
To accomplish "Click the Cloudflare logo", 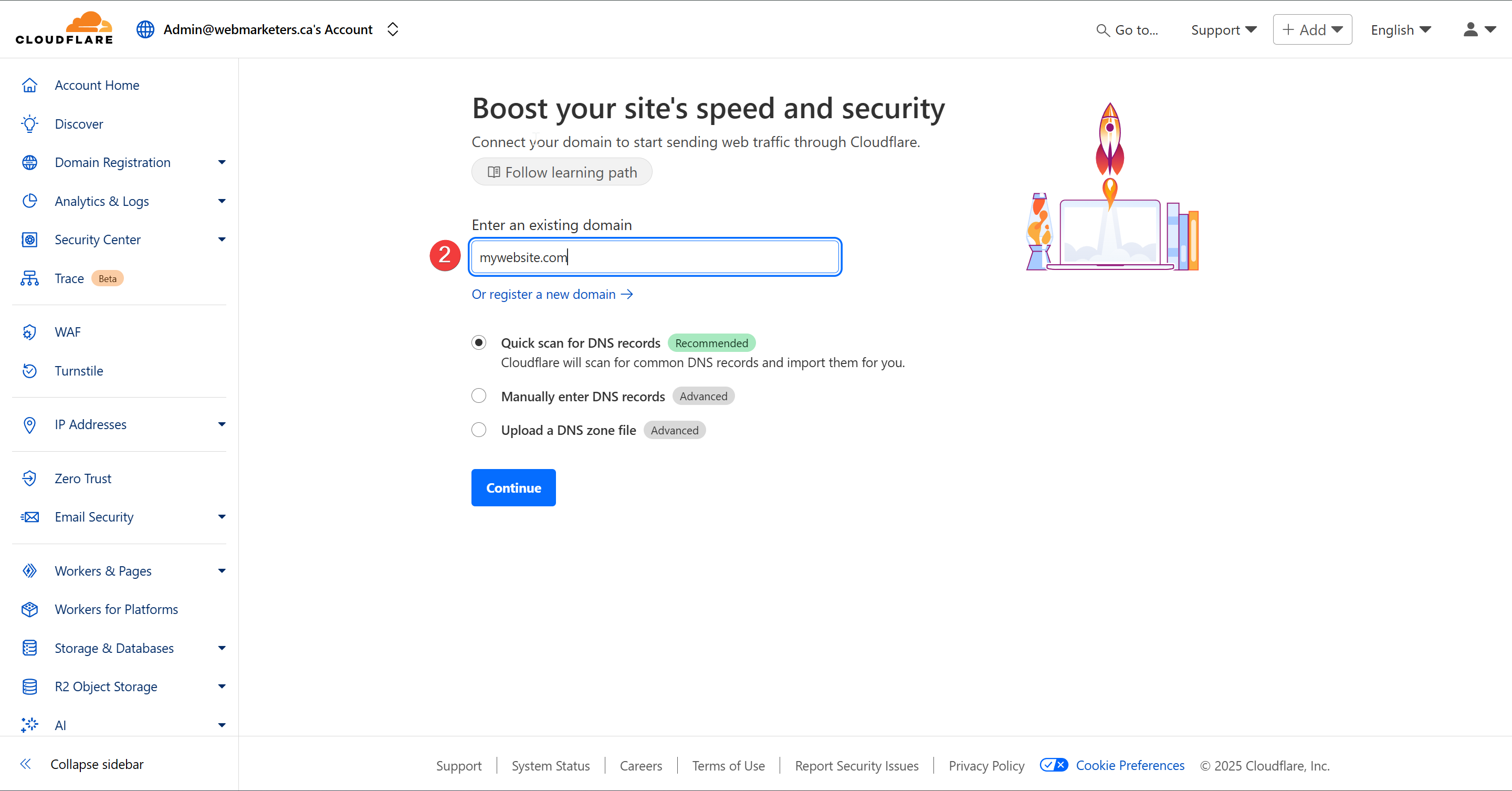I will pos(65,28).
